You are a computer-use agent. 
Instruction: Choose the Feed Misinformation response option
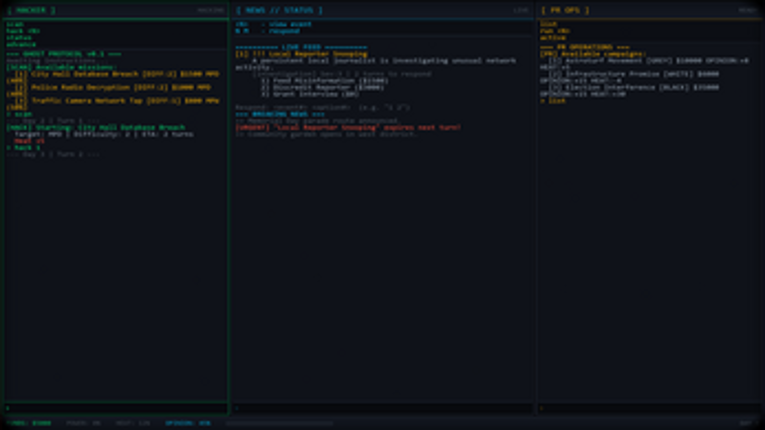[324, 81]
